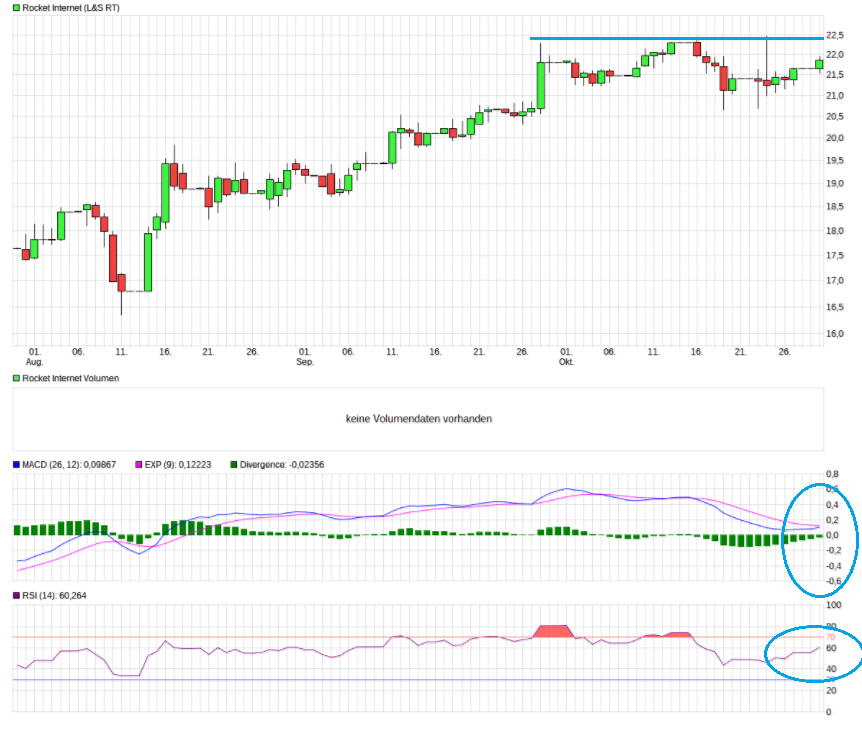Click the Rocket Internet Volumen legend label
This screenshot has height=730, width=862.
[70, 378]
